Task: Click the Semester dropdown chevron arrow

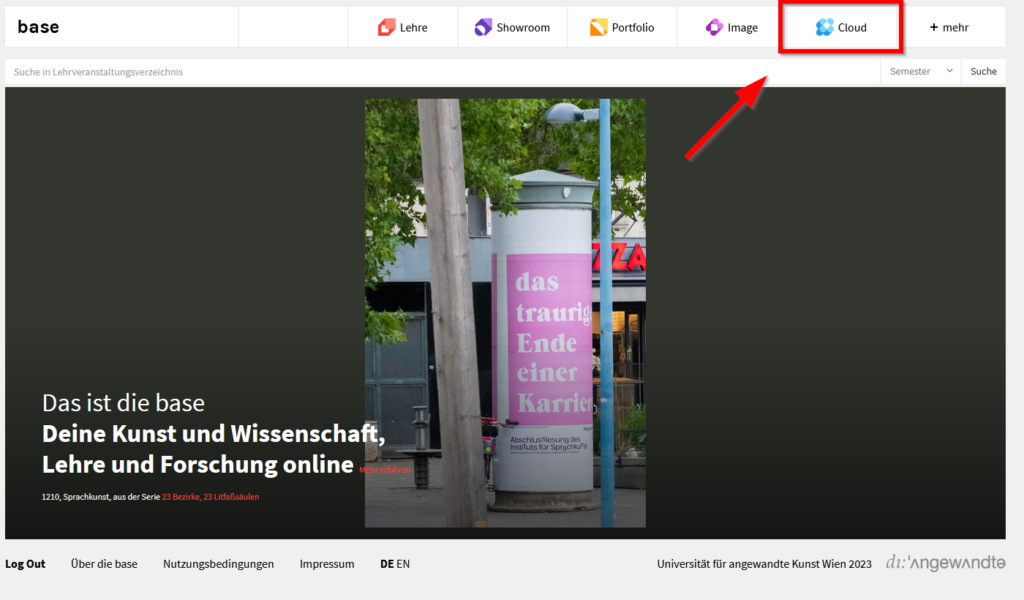Action: tap(949, 72)
